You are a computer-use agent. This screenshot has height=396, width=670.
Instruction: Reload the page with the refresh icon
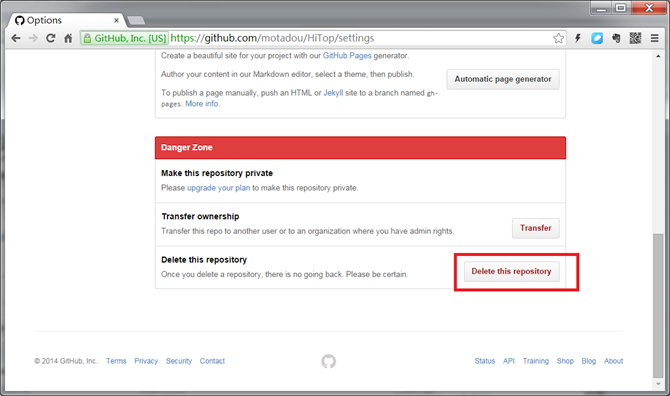click(x=50, y=38)
